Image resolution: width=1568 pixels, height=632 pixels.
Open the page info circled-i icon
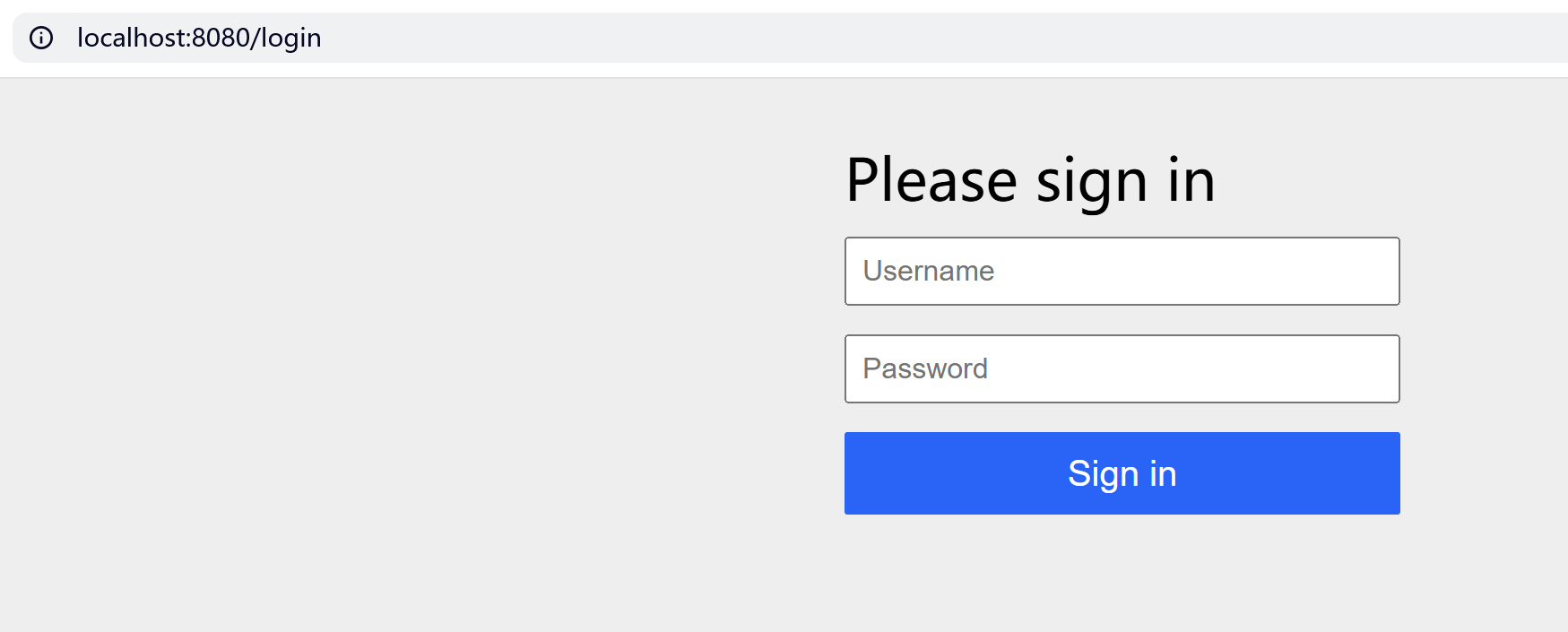[x=41, y=38]
